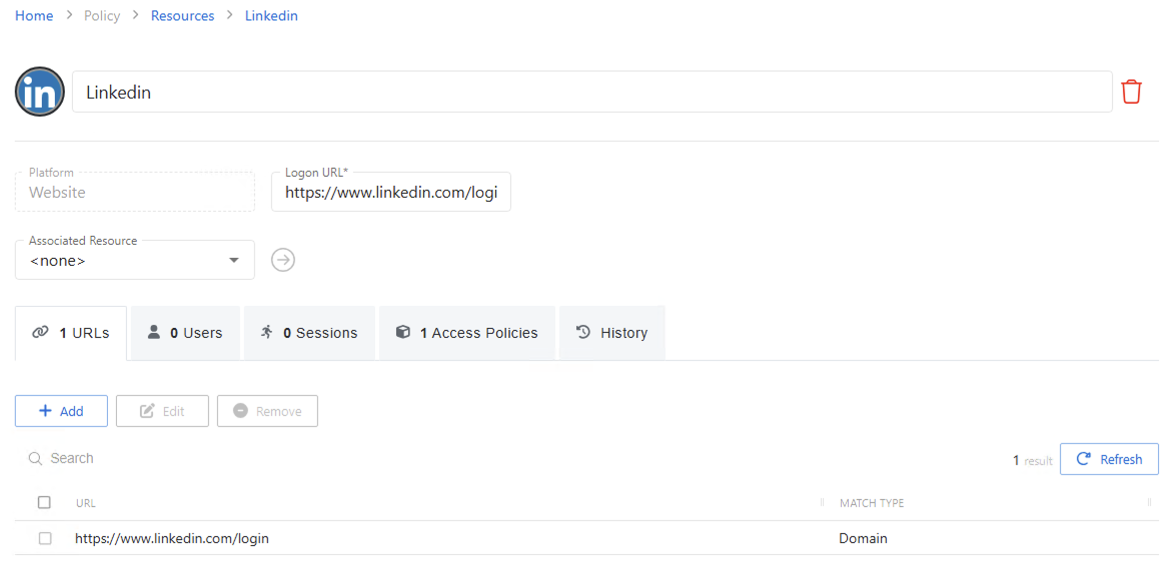Screen dimensions: 1172x570
Task: Click Linkedin breadcrumb link
Action: [271, 16]
